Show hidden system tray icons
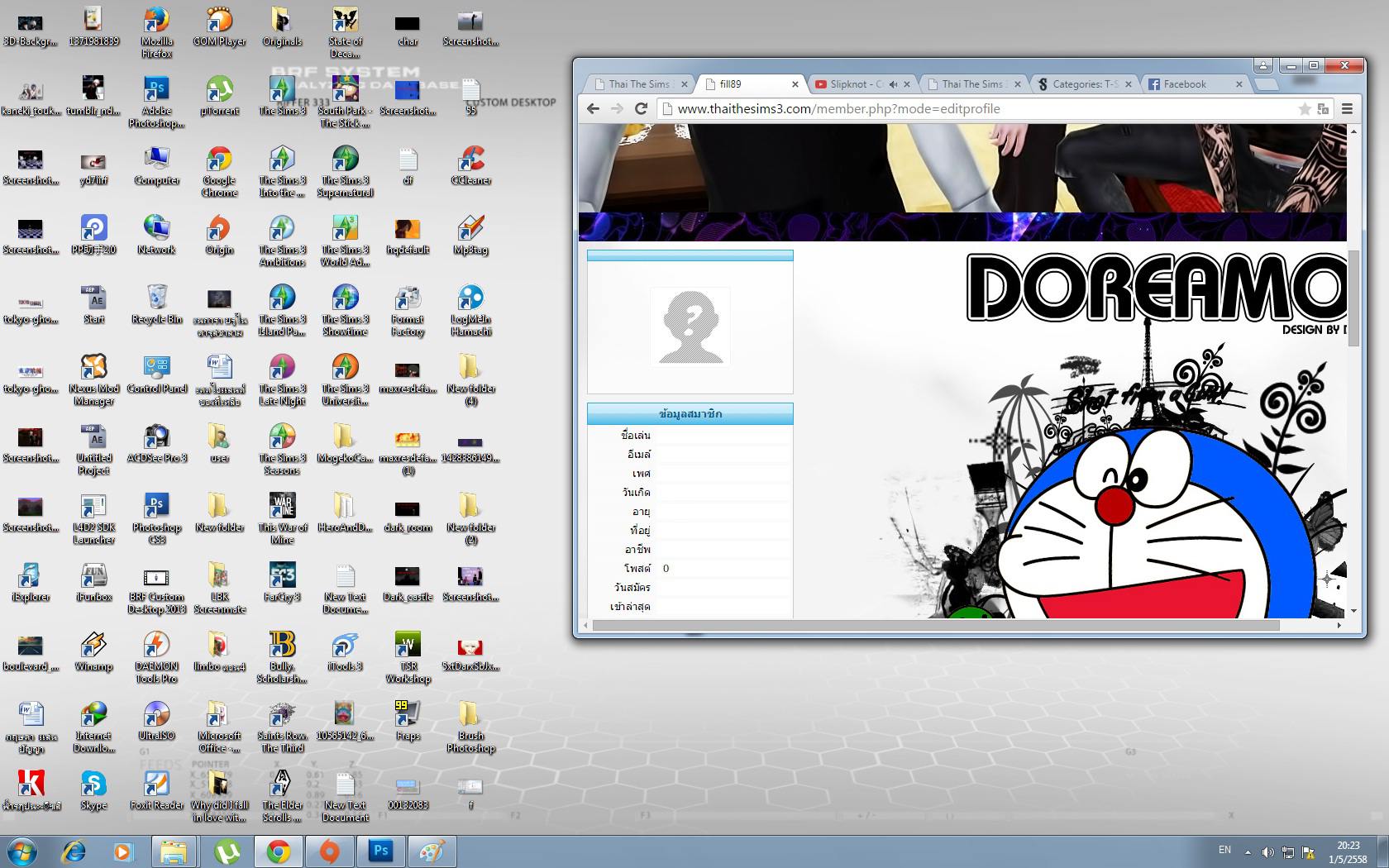1389x868 pixels. [x=1248, y=851]
